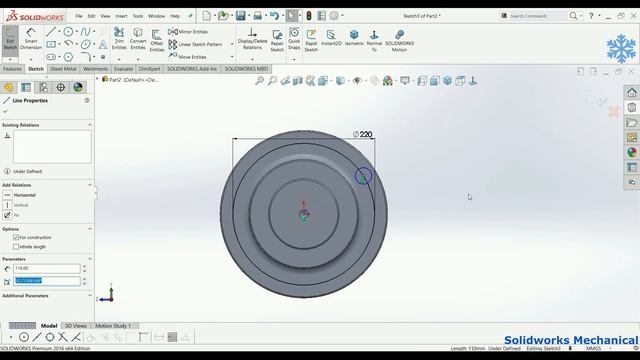640x360 pixels.
Task: Collapse the Parameters section
Action: pyautogui.click(x=90, y=259)
